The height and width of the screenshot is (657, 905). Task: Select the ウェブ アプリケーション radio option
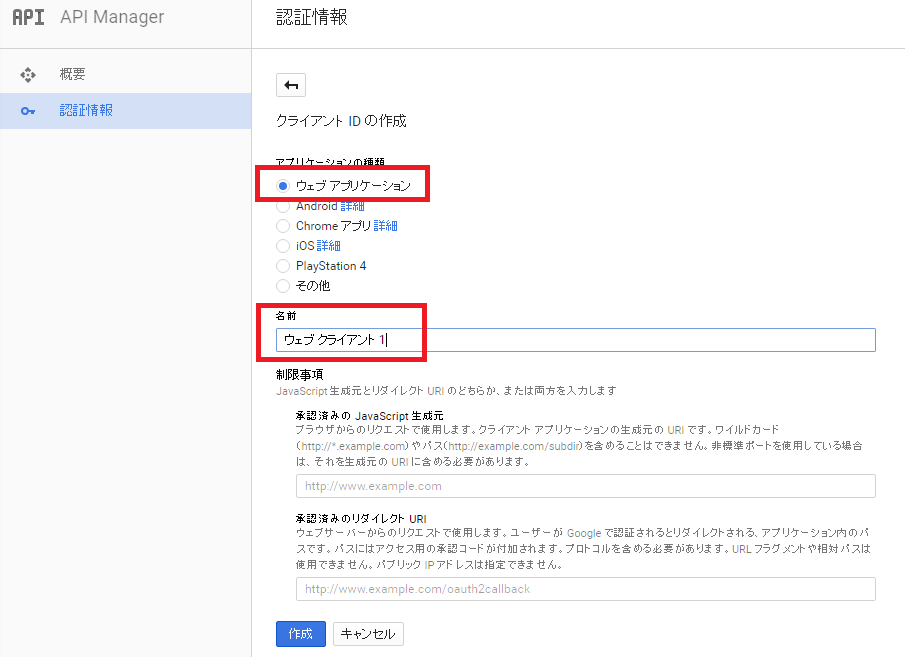point(283,186)
